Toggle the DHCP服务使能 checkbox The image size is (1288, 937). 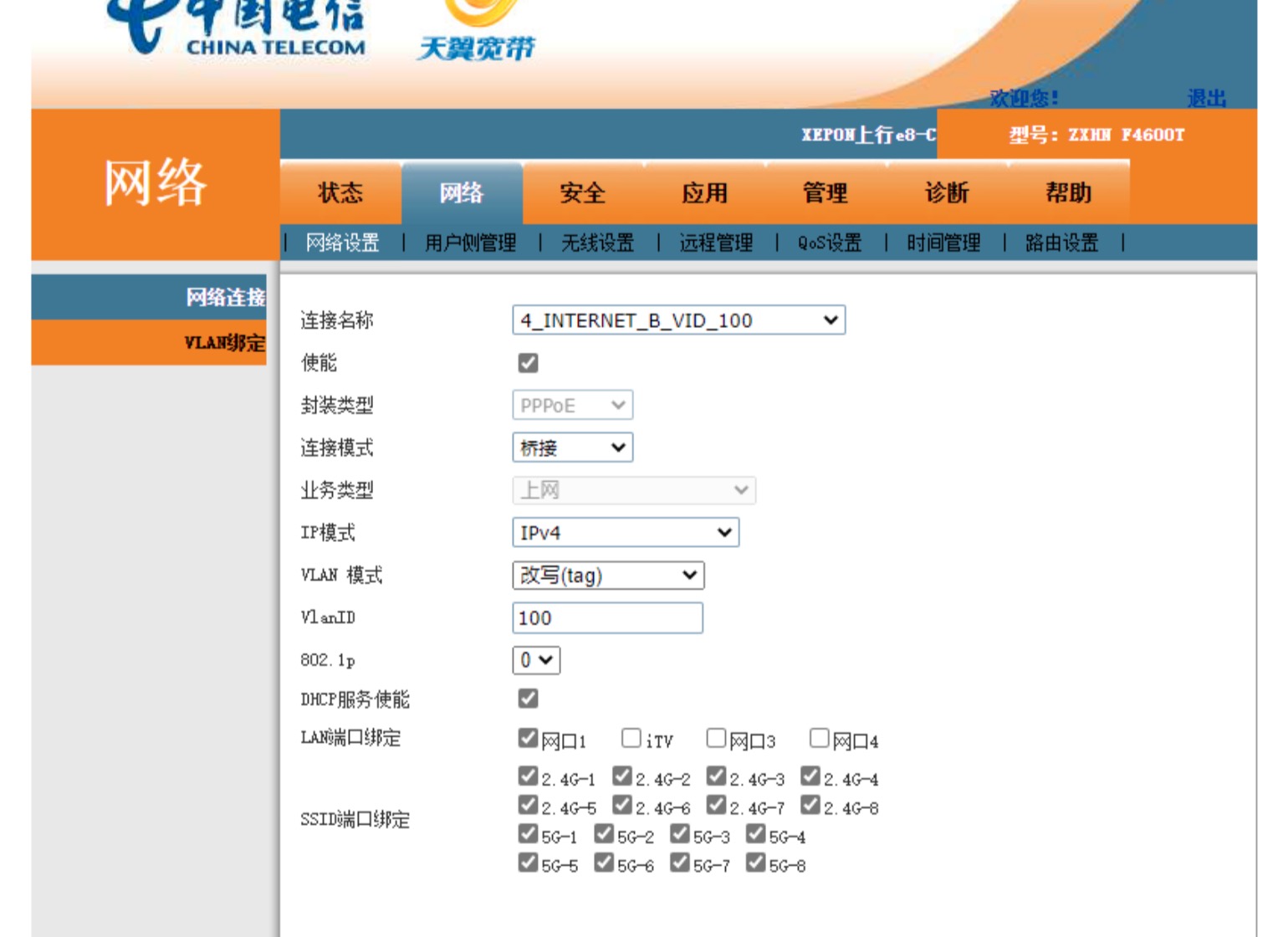528,700
